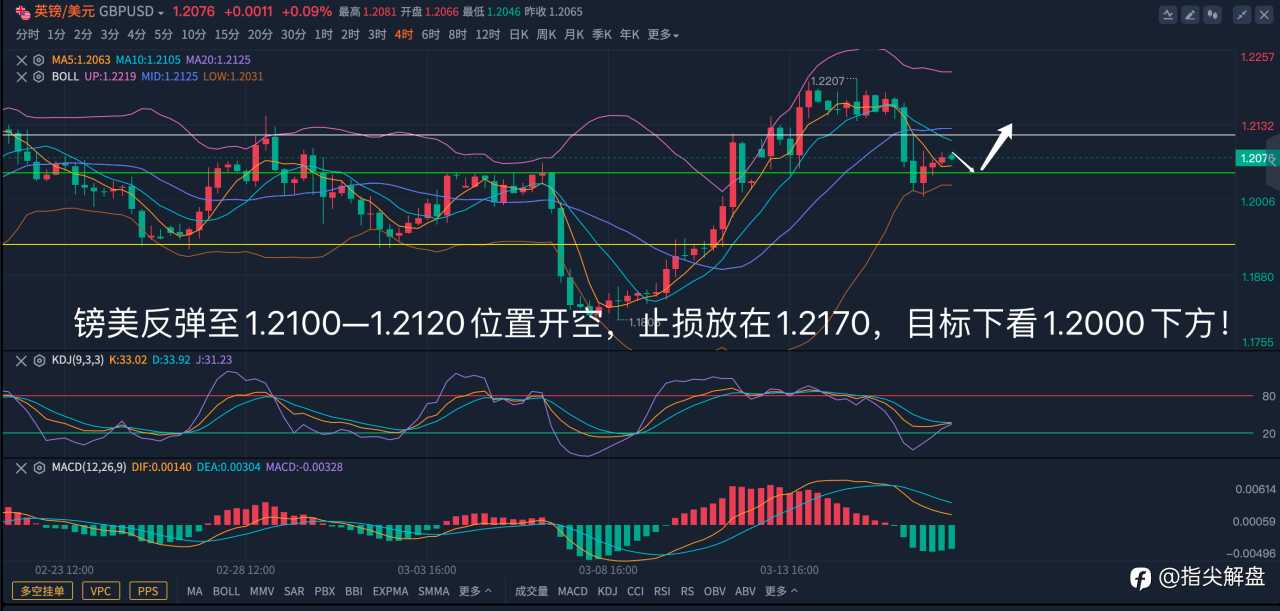1280x611 pixels.
Task: Select the SAR main indicator
Action: (293, 591)
